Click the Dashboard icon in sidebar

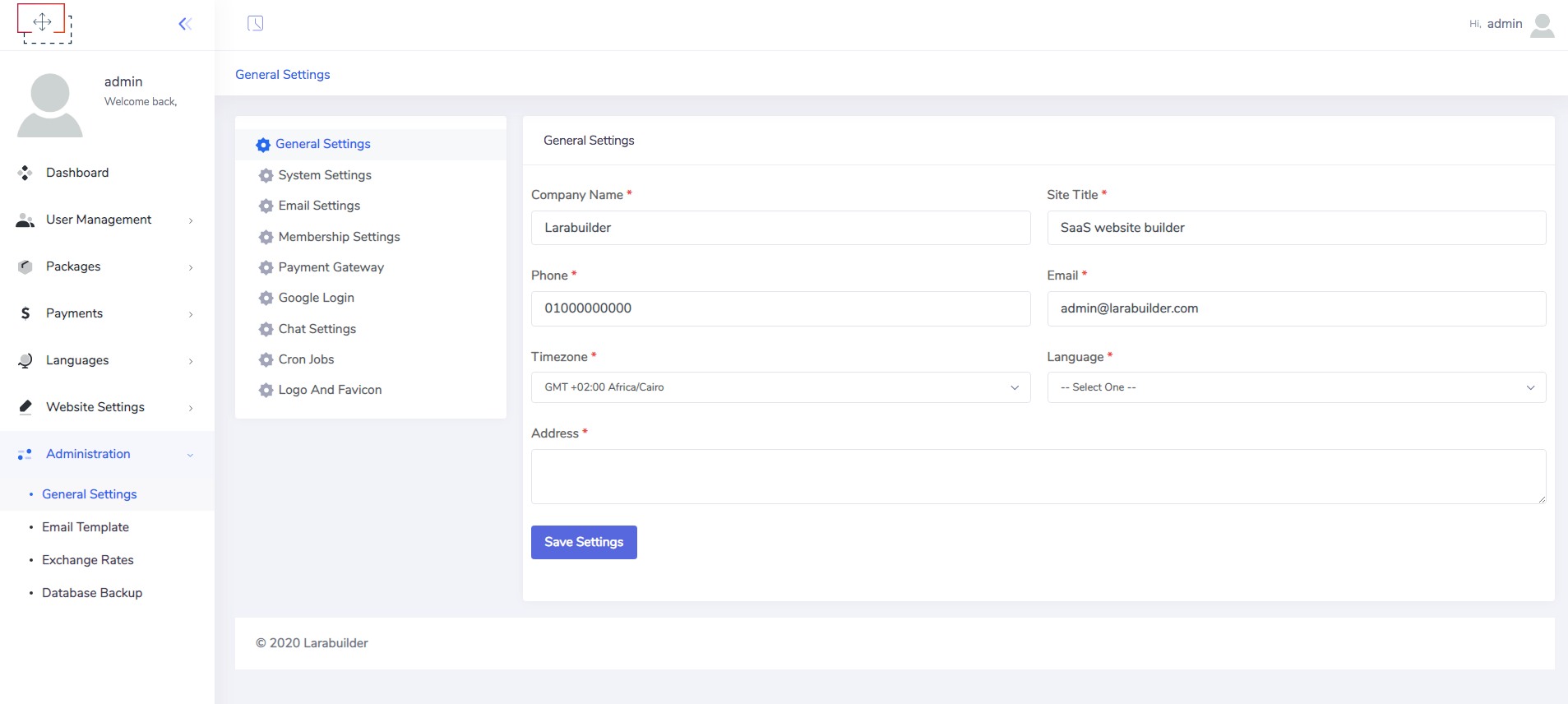pos(25,173)
